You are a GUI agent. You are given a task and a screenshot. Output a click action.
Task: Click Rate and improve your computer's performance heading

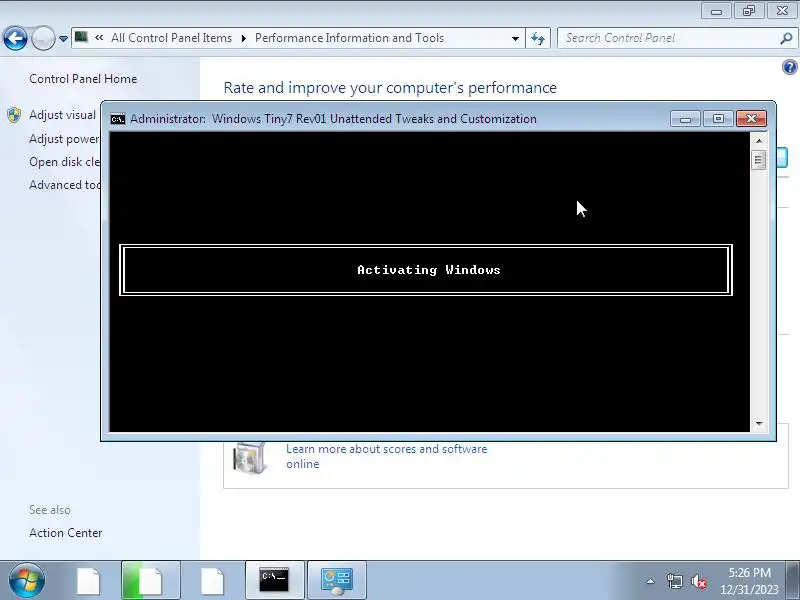point(390,88)
